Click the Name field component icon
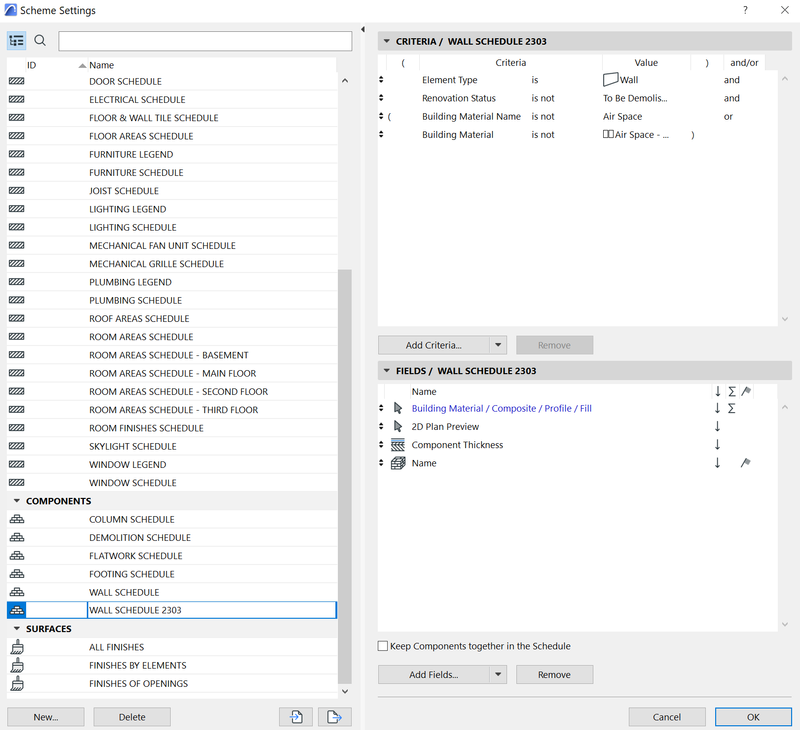Screen dimensions: 800x730 tap(398, 463)
